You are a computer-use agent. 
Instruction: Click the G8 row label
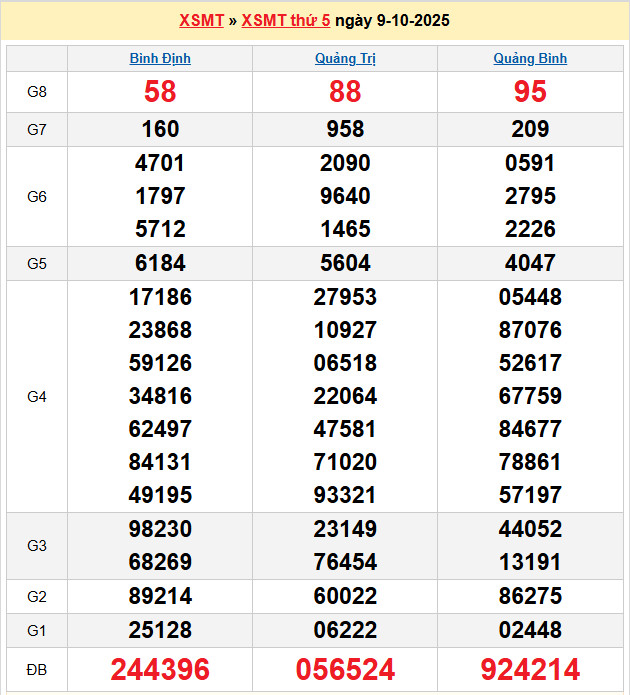(37, 92)
